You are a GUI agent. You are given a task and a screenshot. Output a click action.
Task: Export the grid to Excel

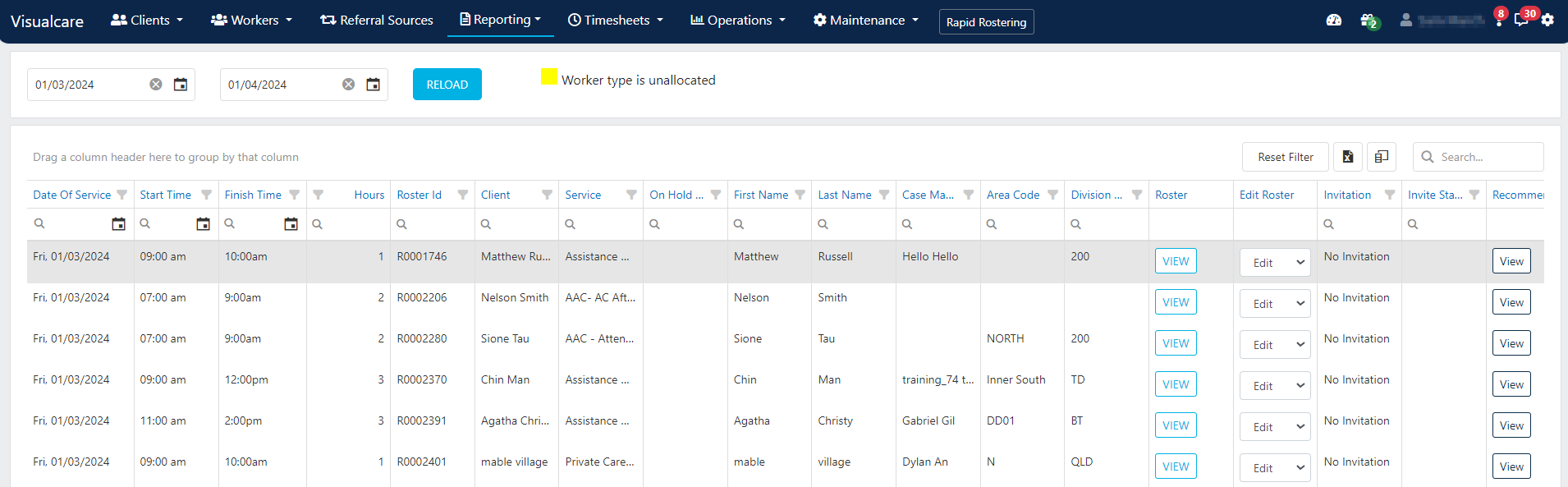(x=1348, y=157)
